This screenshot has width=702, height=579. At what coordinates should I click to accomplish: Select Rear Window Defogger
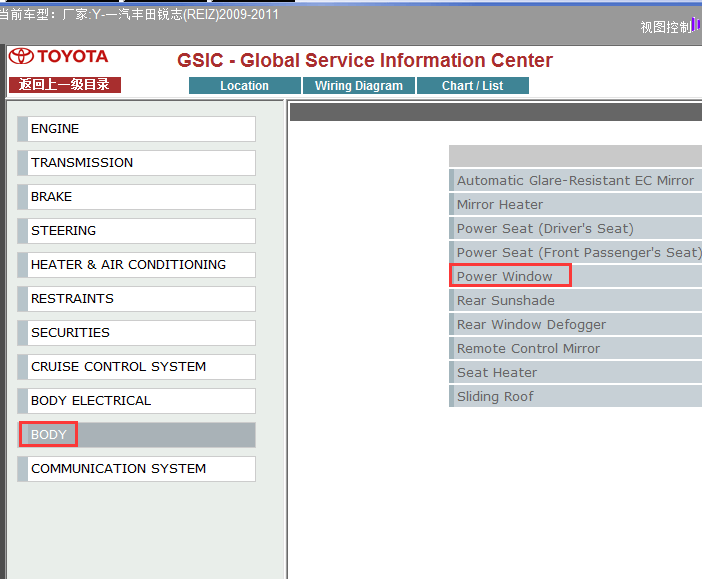click(575, 324)
